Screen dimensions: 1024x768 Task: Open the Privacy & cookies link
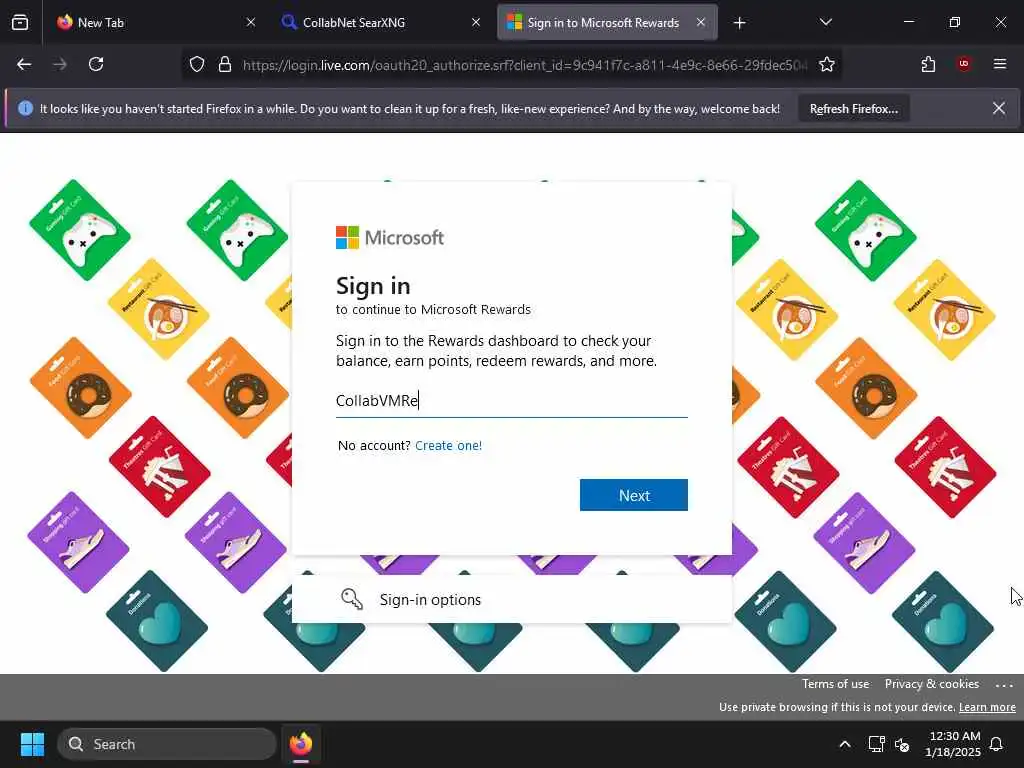931,684
